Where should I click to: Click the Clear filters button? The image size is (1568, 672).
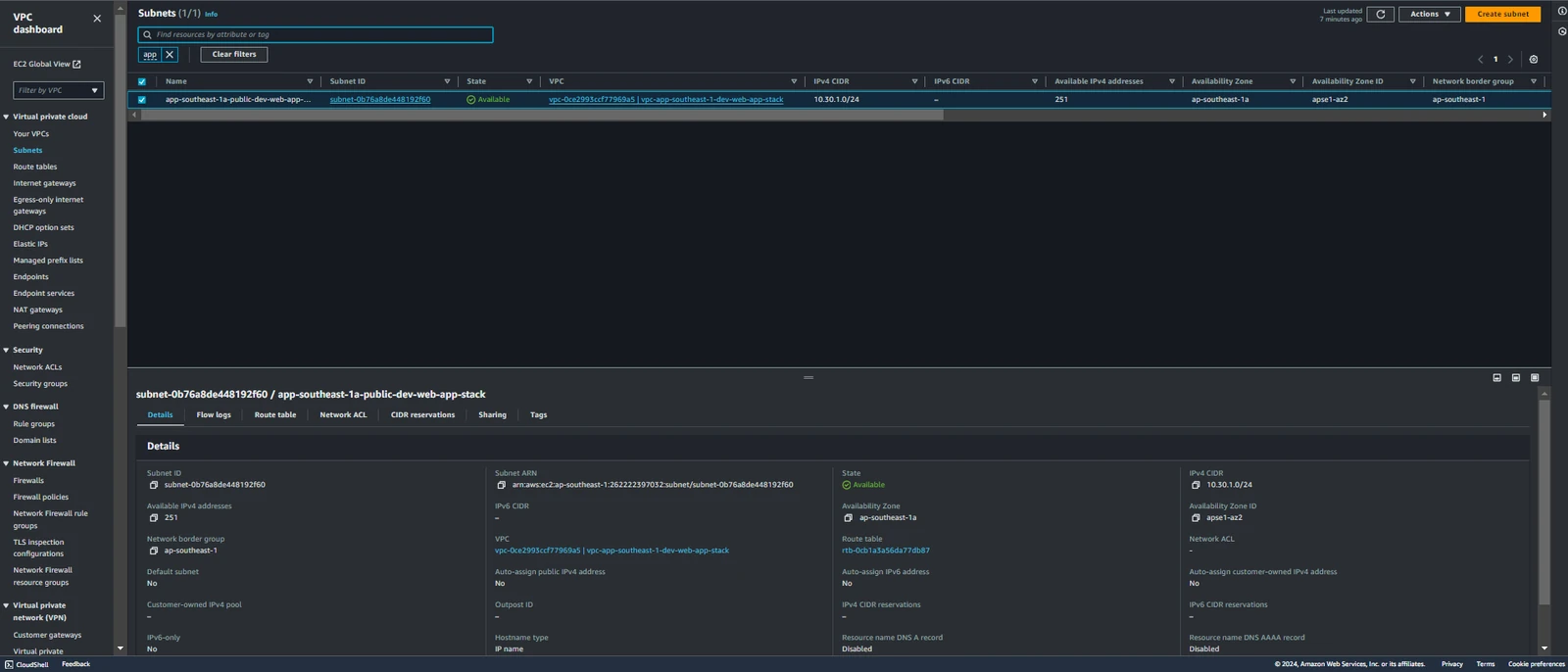(x=234, y=55)
